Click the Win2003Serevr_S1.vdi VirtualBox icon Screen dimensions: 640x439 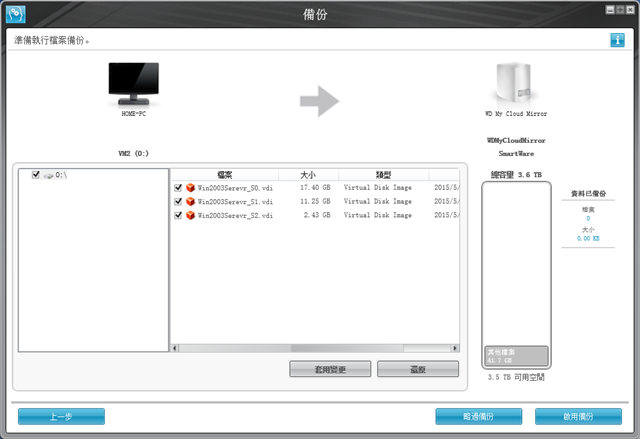pyautogui.click(x=190, y=202)
